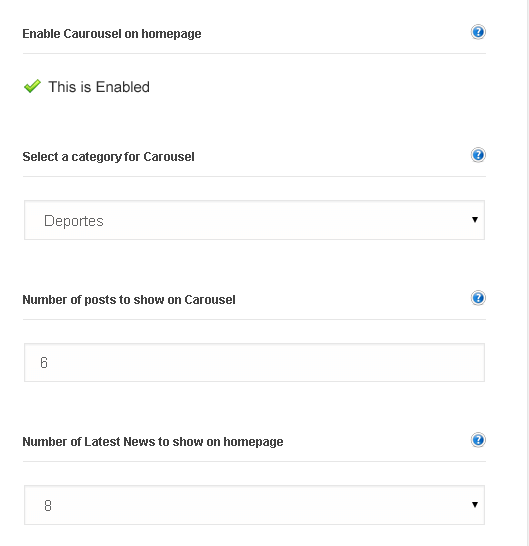Image resolution: width=529 pixels, height=546 pixels.
Task: Click the 'Enable Caurousel on homepage' heading
Action: point(112,34)
